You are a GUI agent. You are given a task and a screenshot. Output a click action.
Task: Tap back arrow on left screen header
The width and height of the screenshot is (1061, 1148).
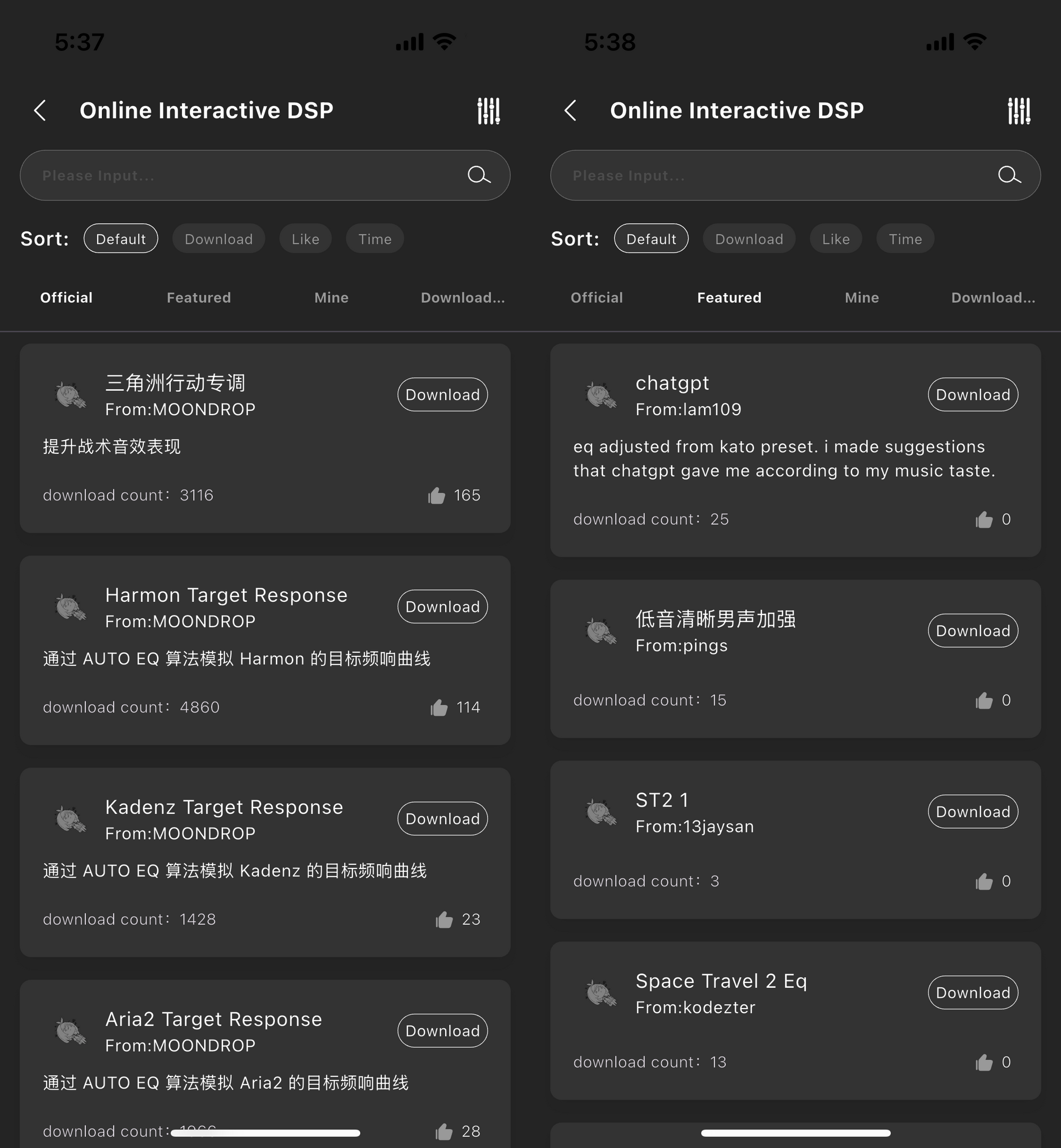pos(40,111)
